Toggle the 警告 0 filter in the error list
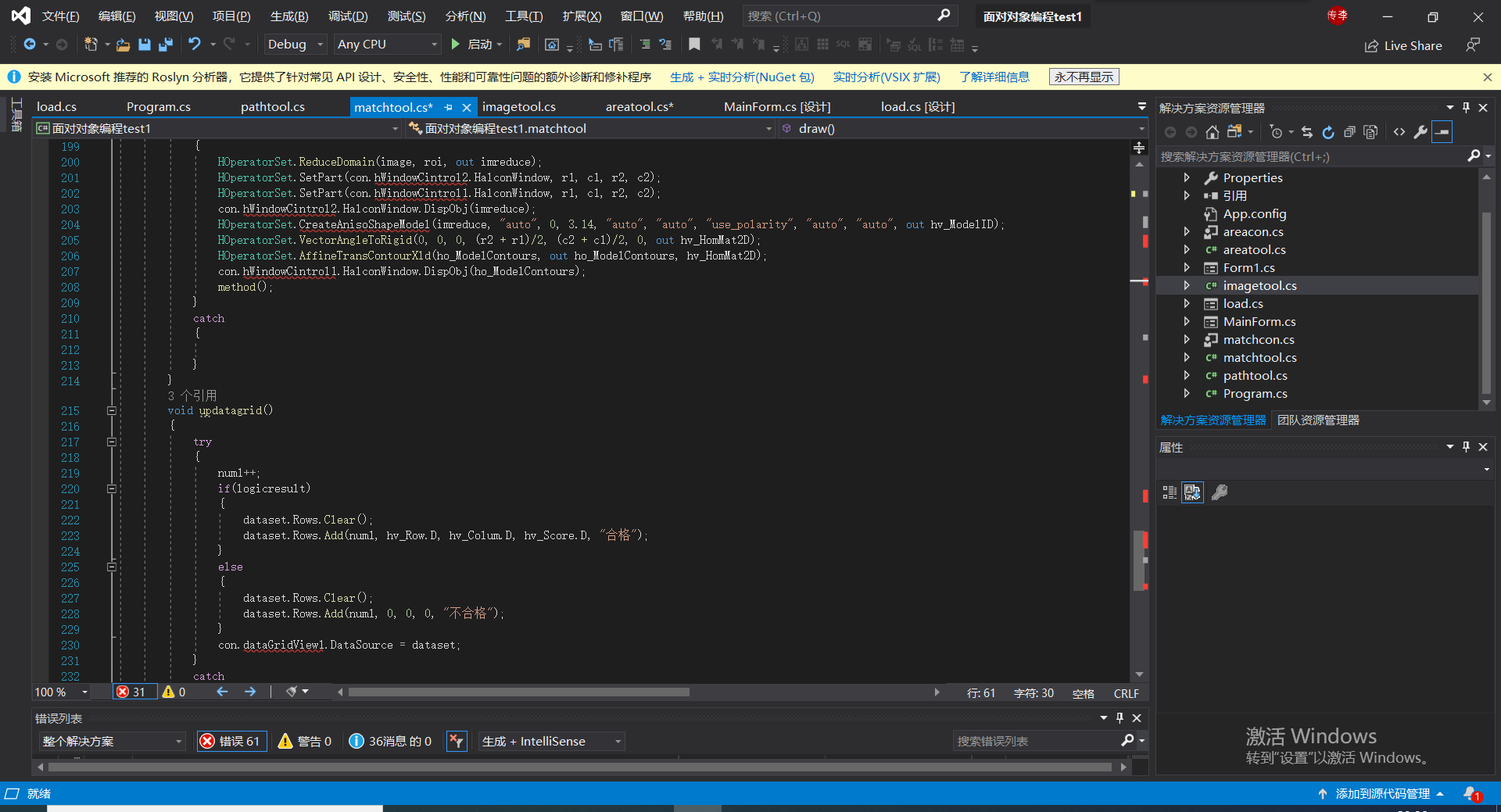 click(x=305, y=741)
